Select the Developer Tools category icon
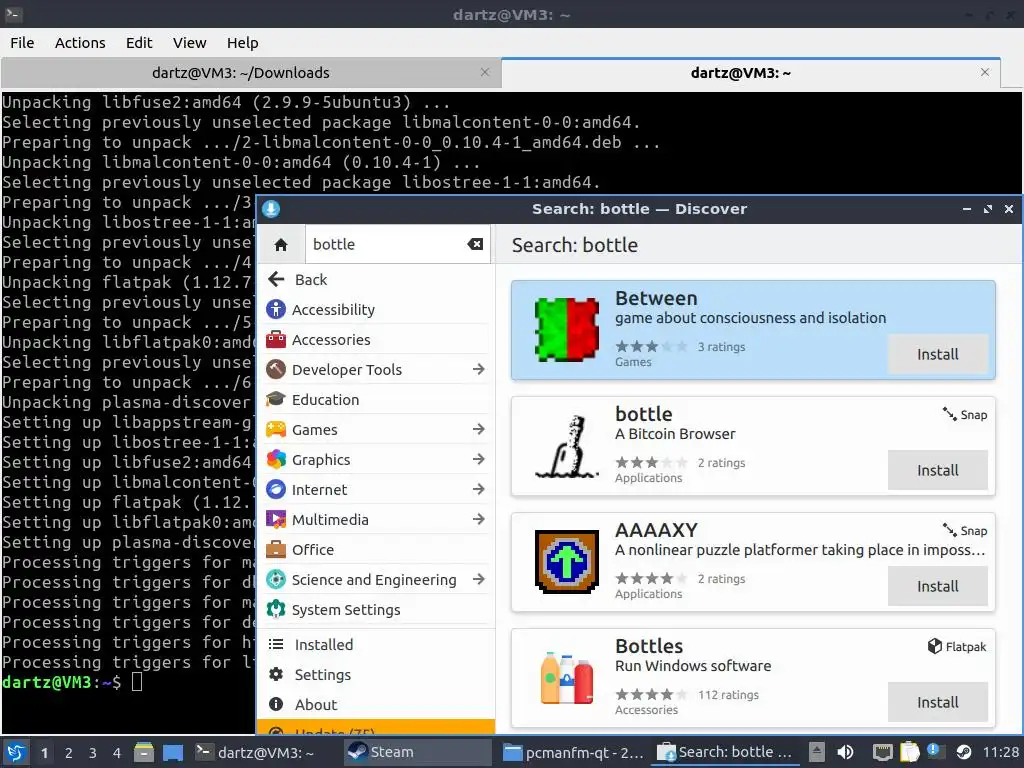This screenshot has height=768, width=1024. 276,370
